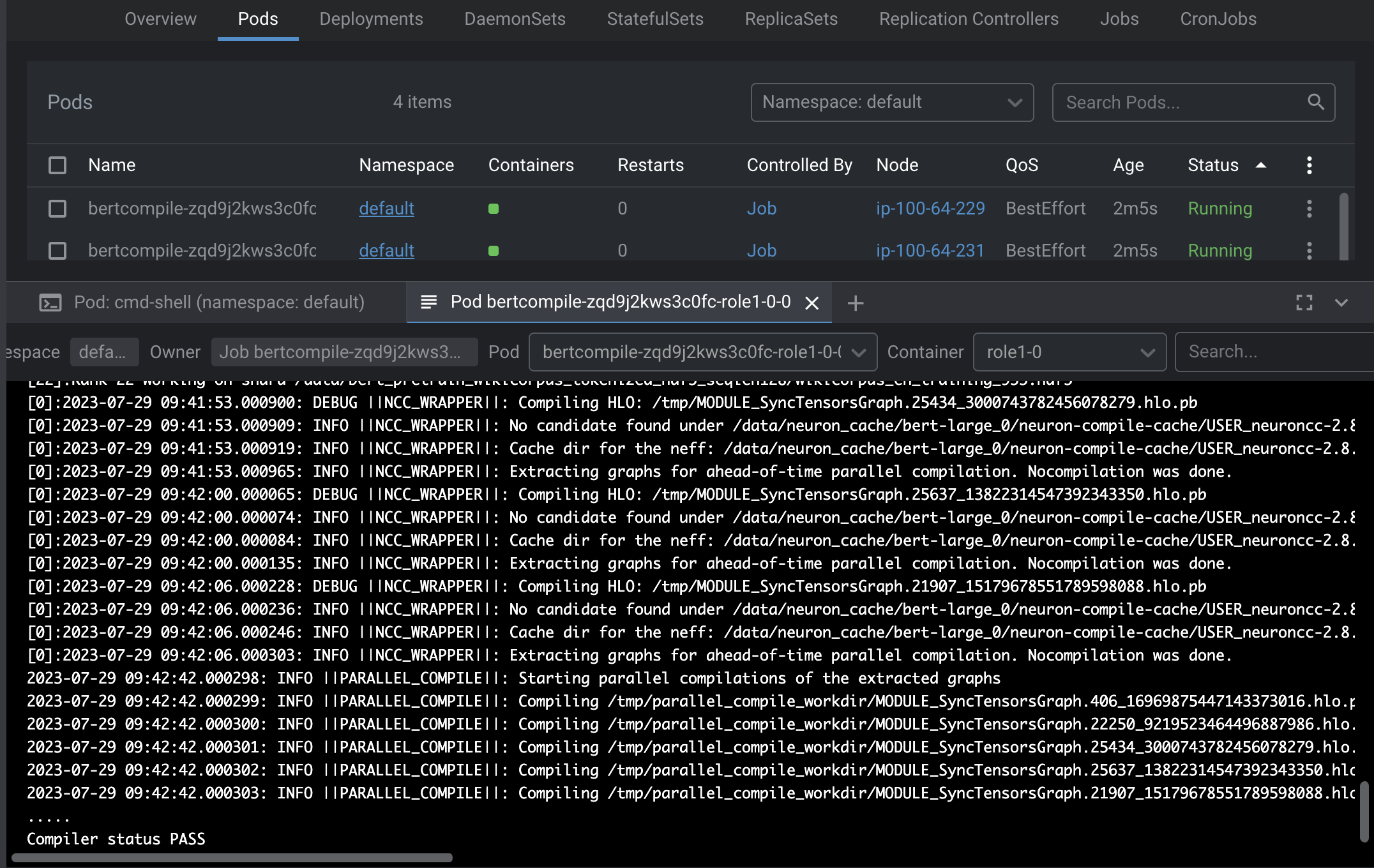Toggle Status column sort arrow
Screen dimensions: 1374x868
click(x=1261, y=165)
